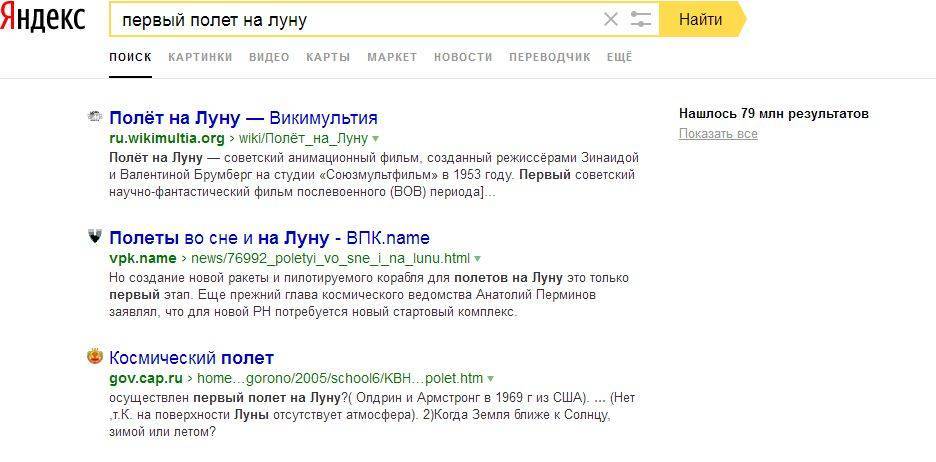The height and width of the screenshot is (462, 936).
Task: Expand dropdown arrow next to vpk.name URL
Action: [x=478, y=259]
